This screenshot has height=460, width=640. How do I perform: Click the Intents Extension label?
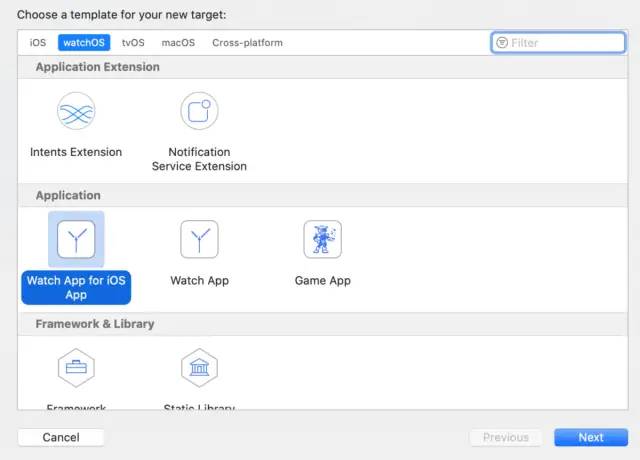[x=76, y=152]
